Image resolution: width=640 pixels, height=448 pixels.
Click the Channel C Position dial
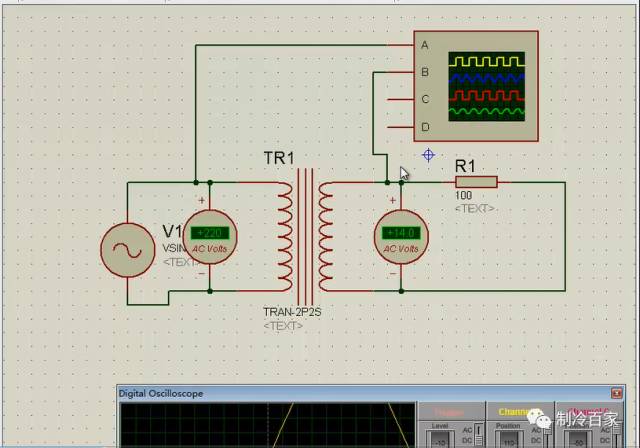(578, 439)
